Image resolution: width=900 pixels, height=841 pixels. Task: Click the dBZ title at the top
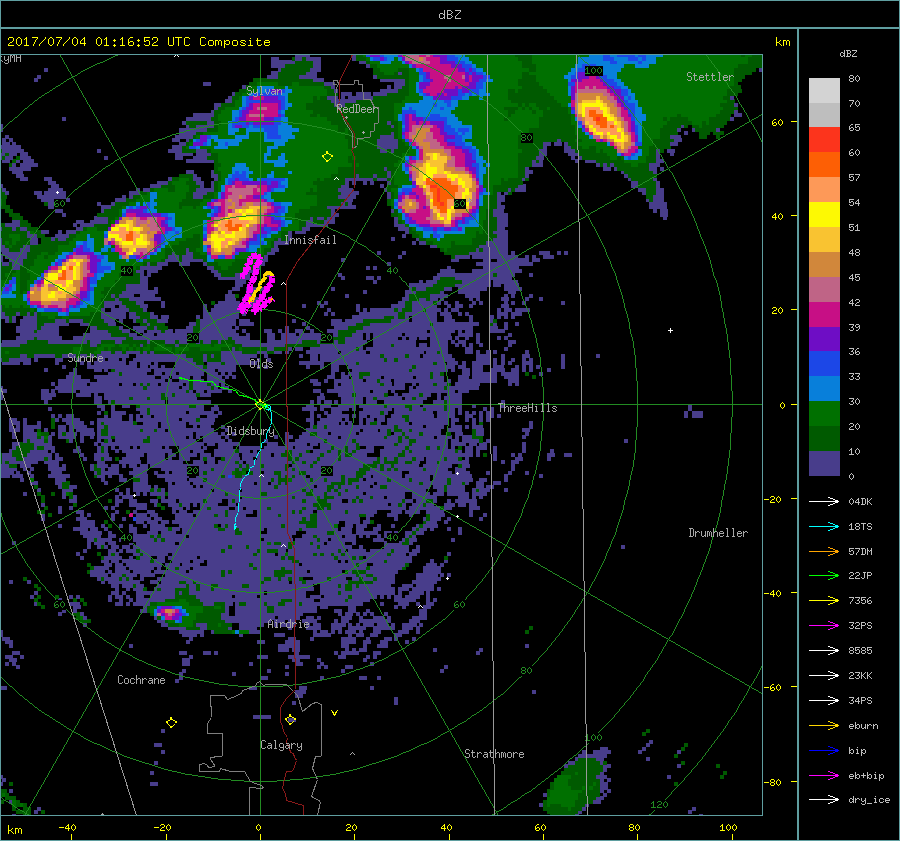pyautogui.click(x=449, y=14)
